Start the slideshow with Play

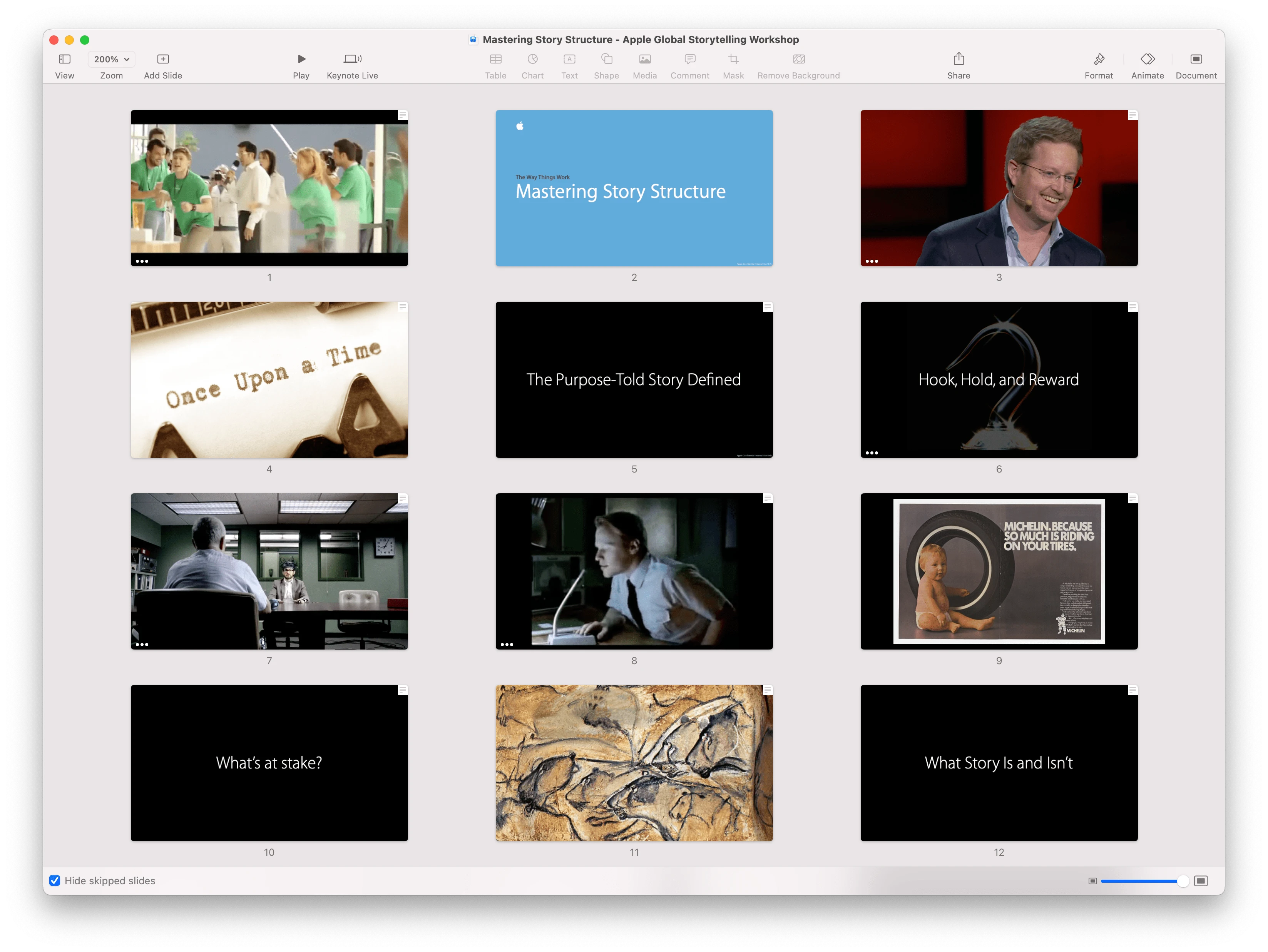click(301, 59)
